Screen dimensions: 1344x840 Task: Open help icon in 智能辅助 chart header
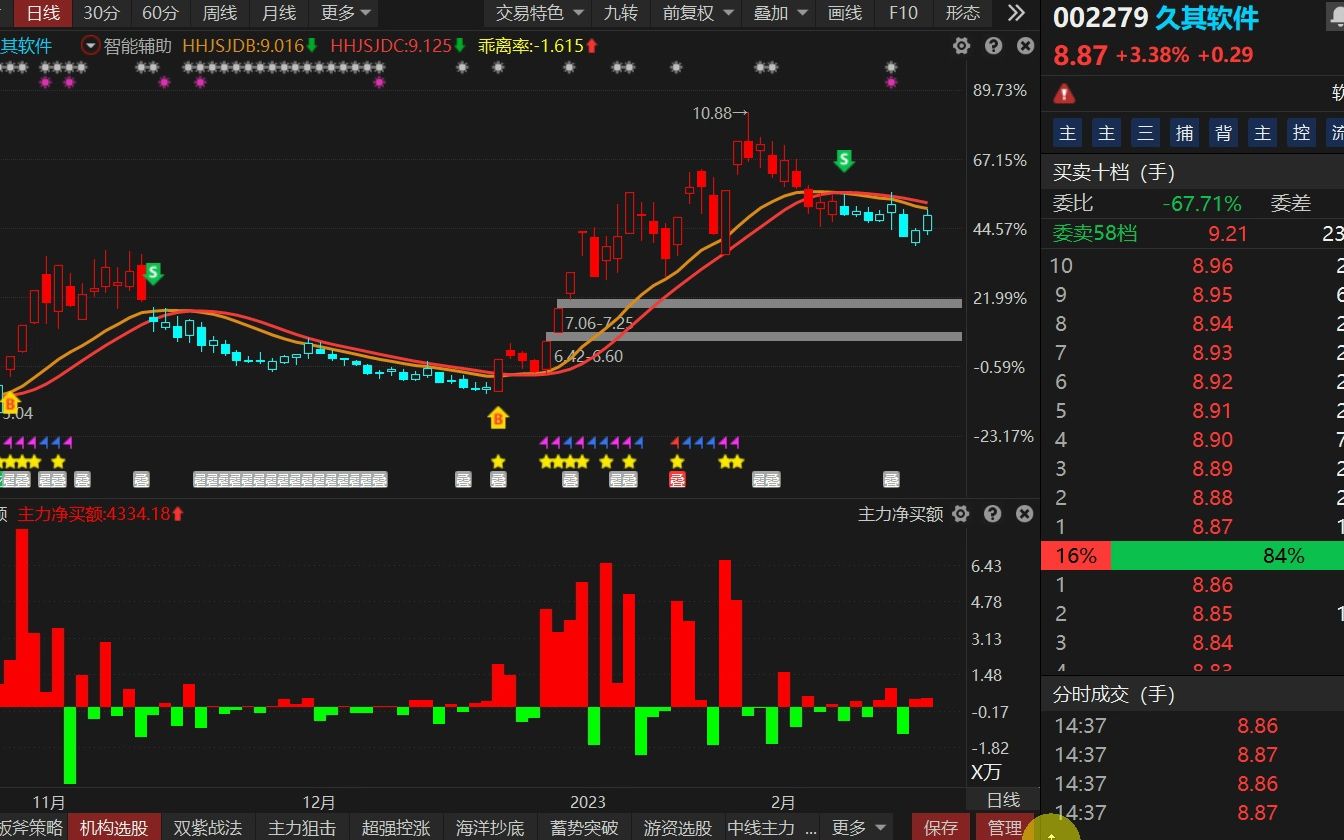(x=993, y=46)
